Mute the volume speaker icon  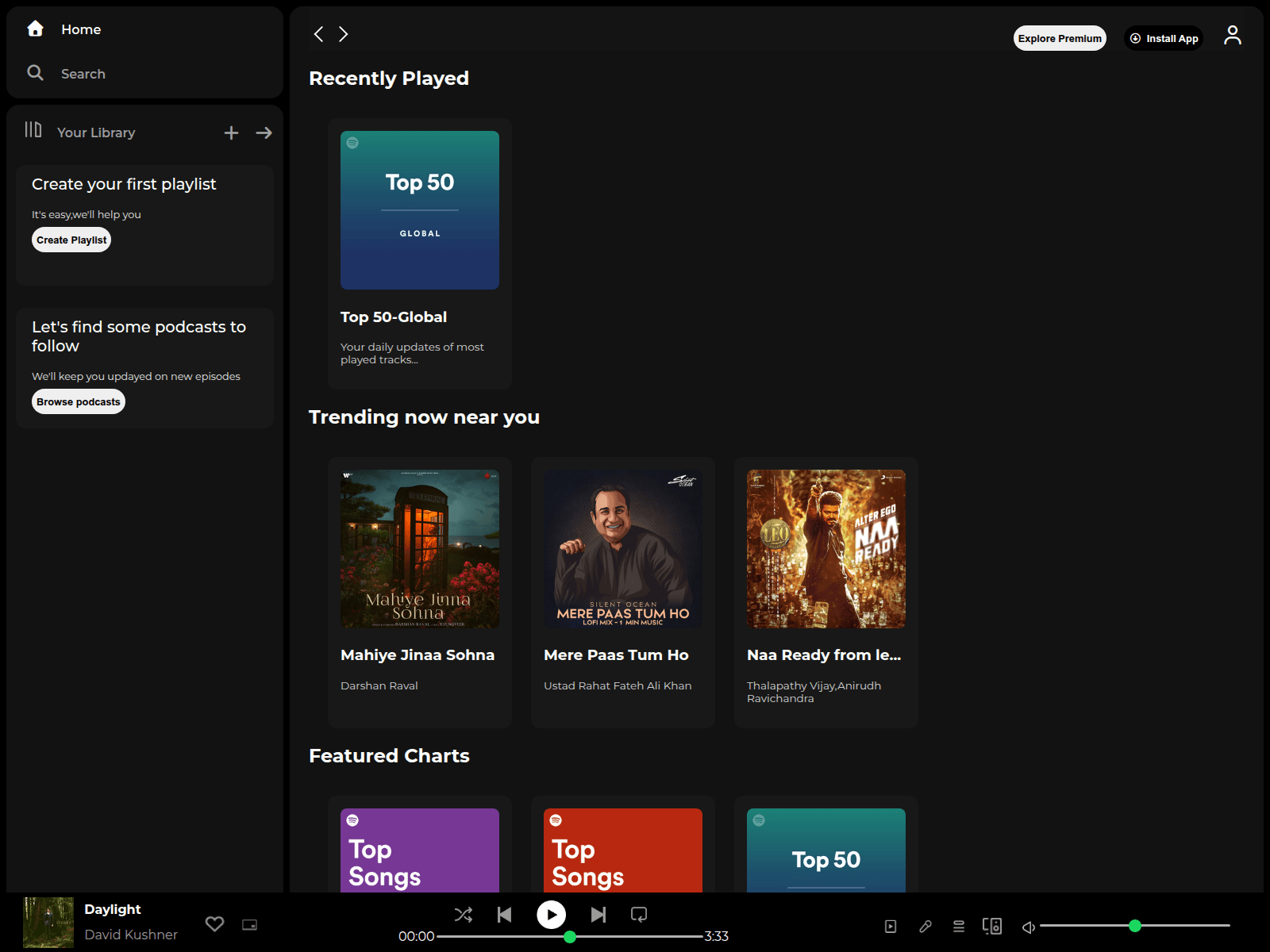(x=1029, y=927)
